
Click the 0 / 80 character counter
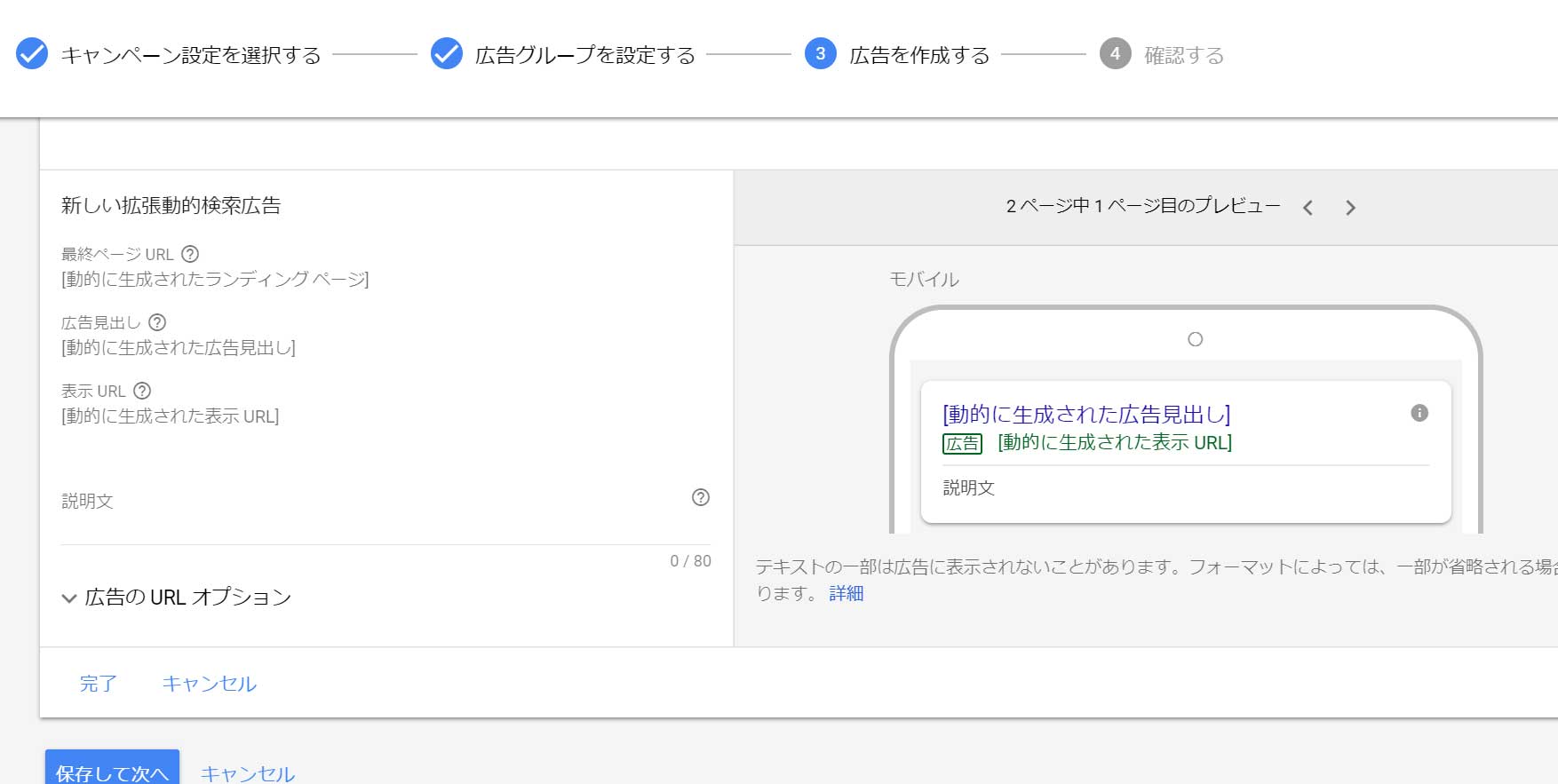click(x=690, y=561)
